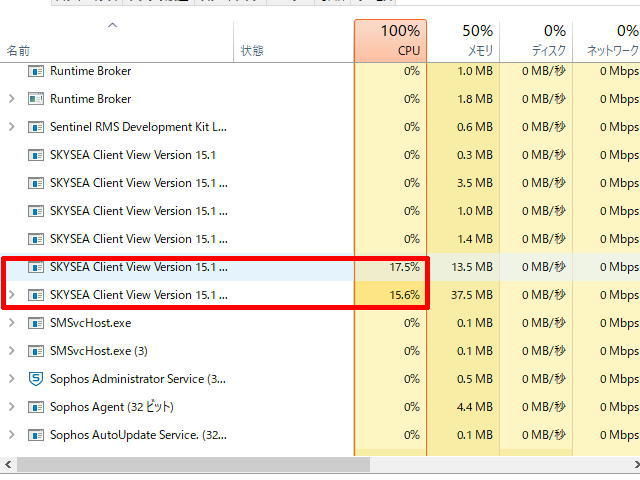
Task: Click the 15.6% CPU value
Action: pos(404,295)
